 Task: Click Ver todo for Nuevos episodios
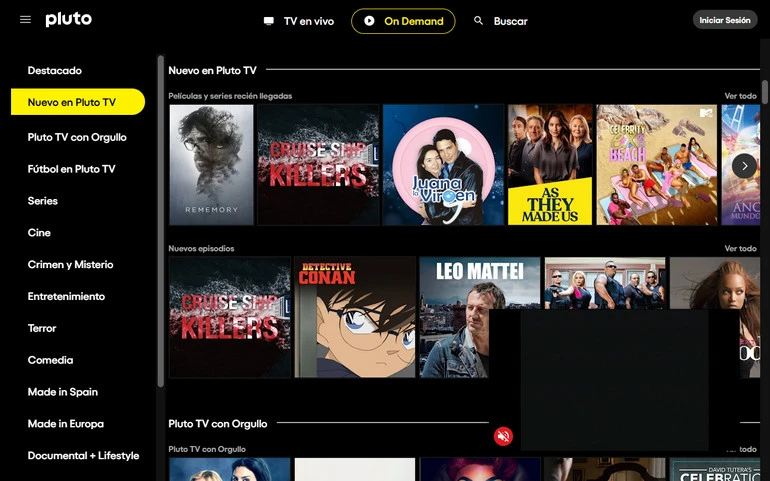click(741, 249)
